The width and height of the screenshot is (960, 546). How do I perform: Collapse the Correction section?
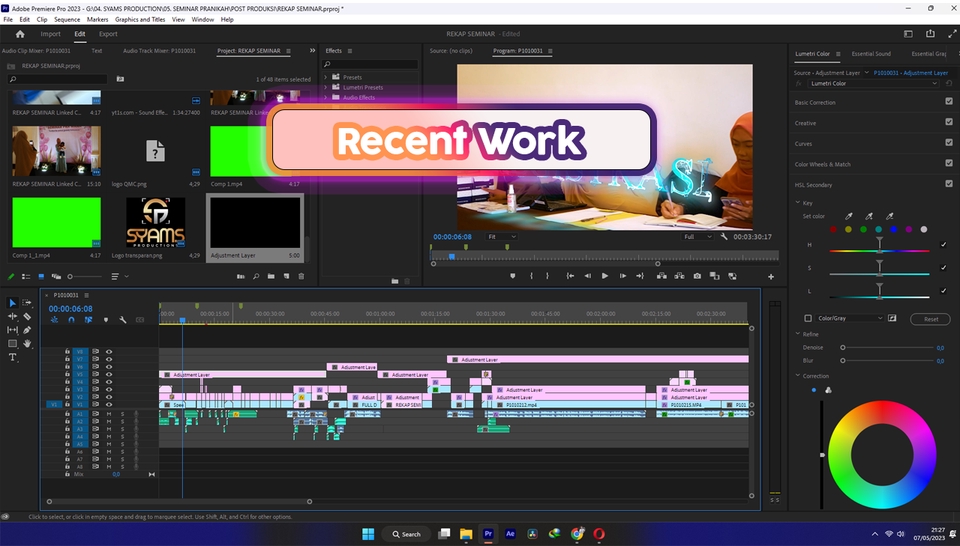click(798, 376)
